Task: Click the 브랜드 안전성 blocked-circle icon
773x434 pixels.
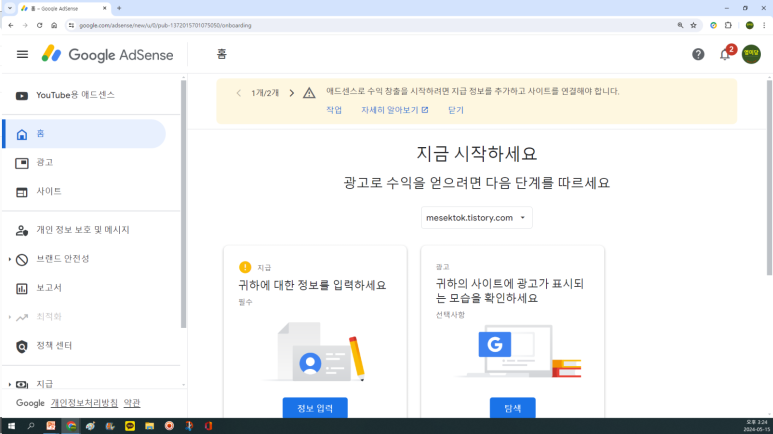Action: tap(22, 259)
